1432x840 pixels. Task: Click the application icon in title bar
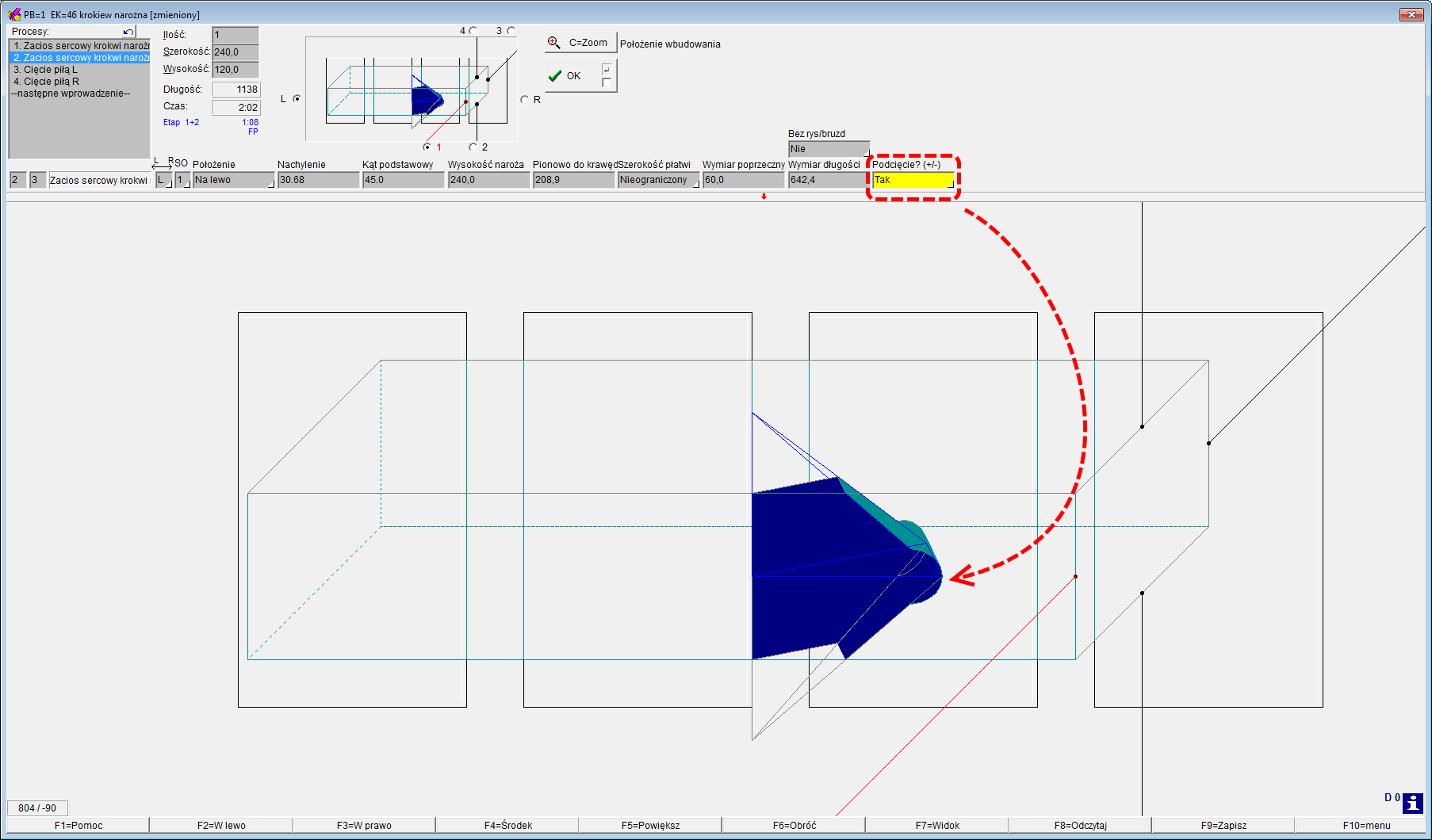(x=14, y=14)
